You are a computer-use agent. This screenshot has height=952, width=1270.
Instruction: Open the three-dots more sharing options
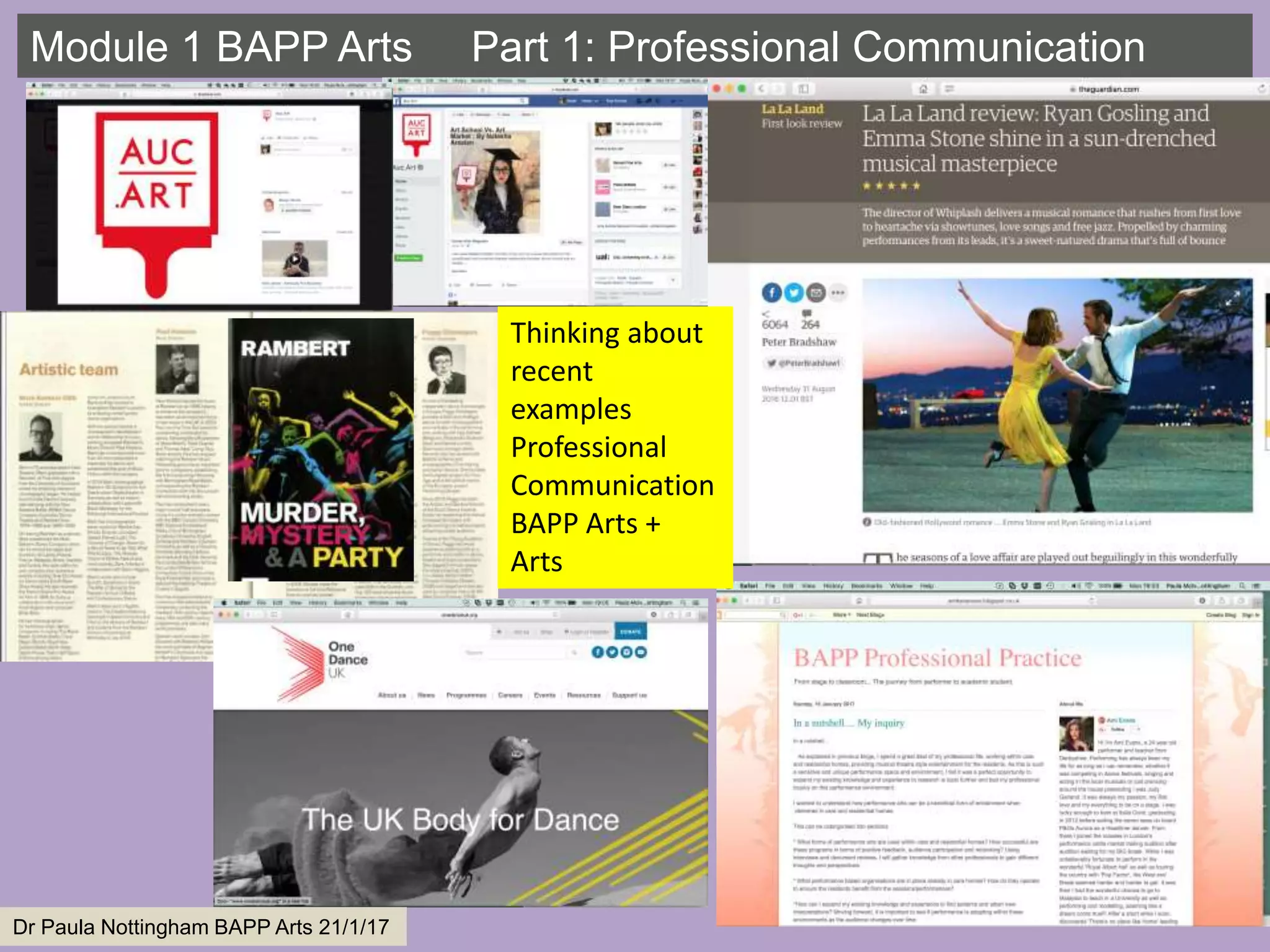[x=838, y=293]
